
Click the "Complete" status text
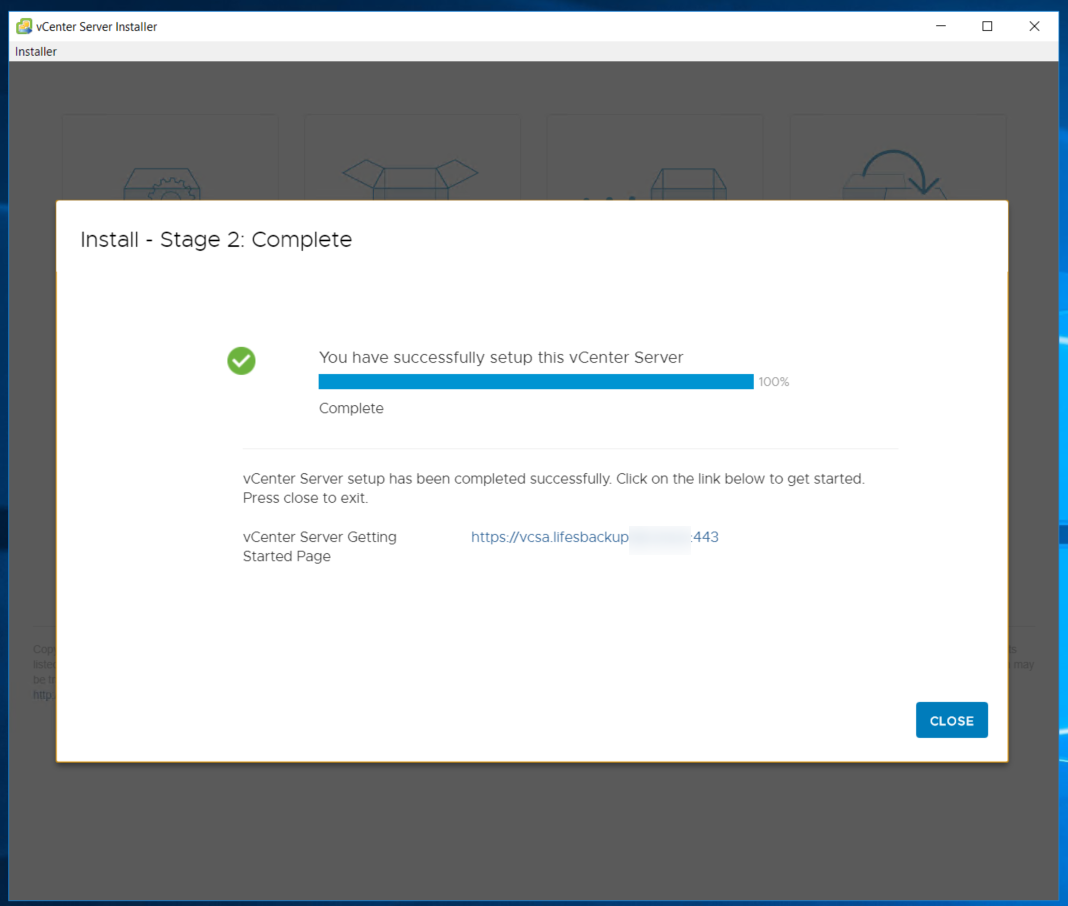(351, 408)
